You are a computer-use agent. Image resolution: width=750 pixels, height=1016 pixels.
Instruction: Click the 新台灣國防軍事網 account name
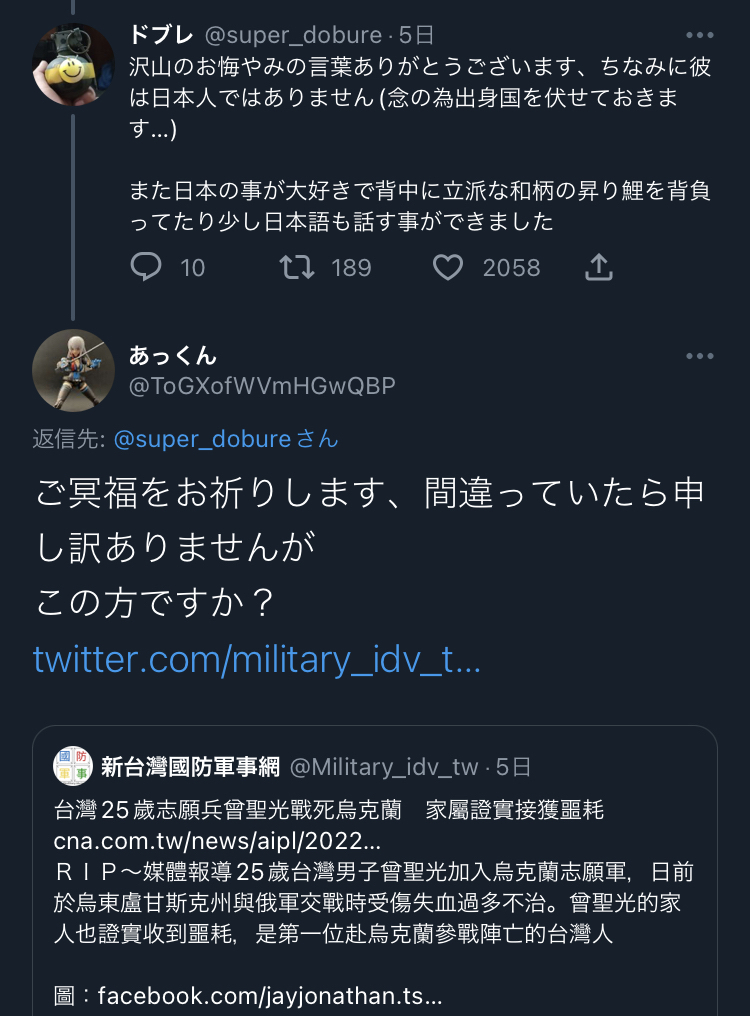pos(190,767)
